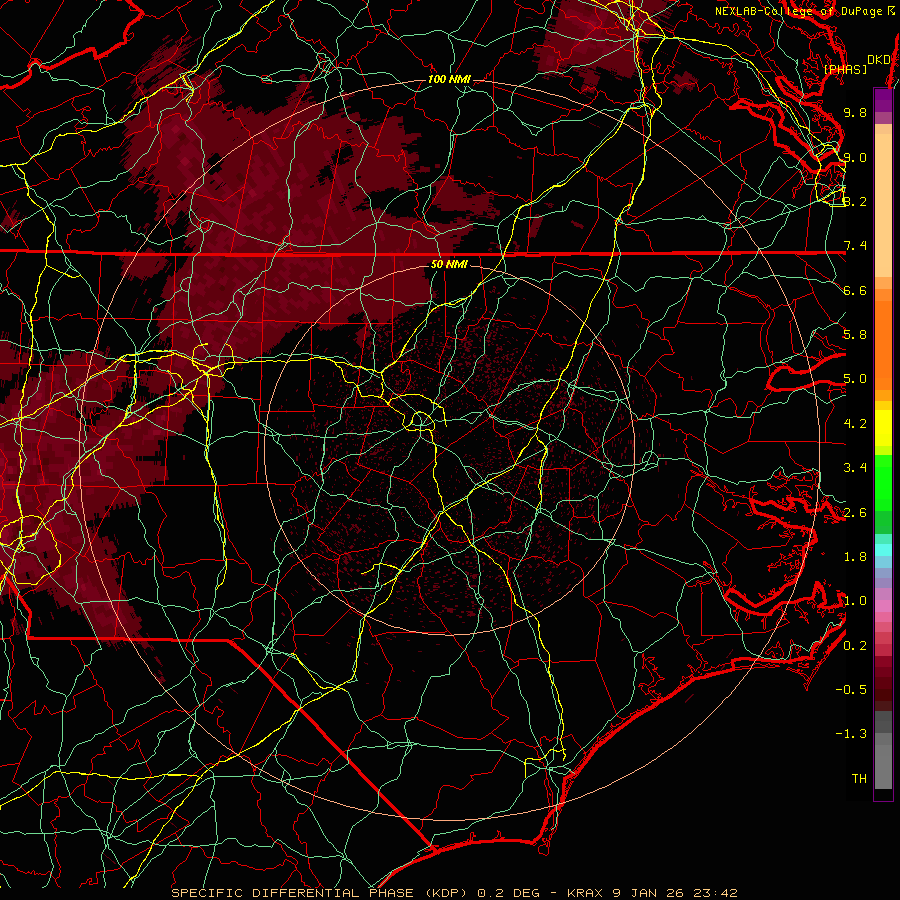Image resolution: width=900 pixels, height=900 pixels.
Task: Click the 2.6 value on the color scale
Action: [x=855, y=512]
